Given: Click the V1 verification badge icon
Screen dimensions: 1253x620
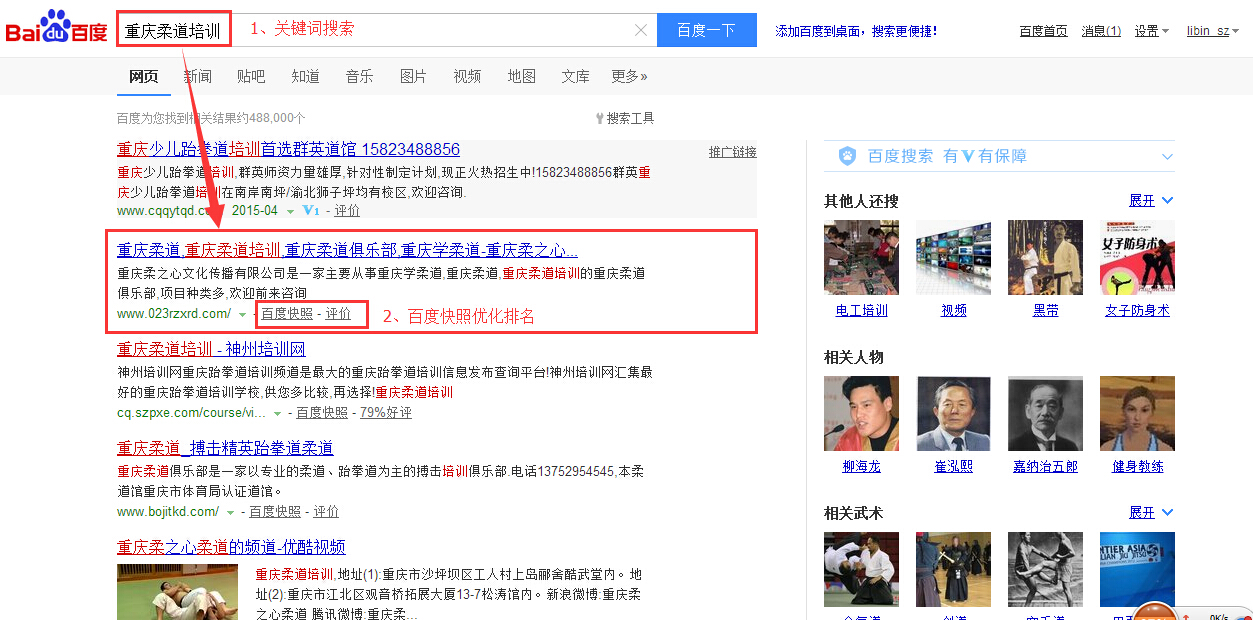Looking at the screenshot, I should (x=310, y=211).
